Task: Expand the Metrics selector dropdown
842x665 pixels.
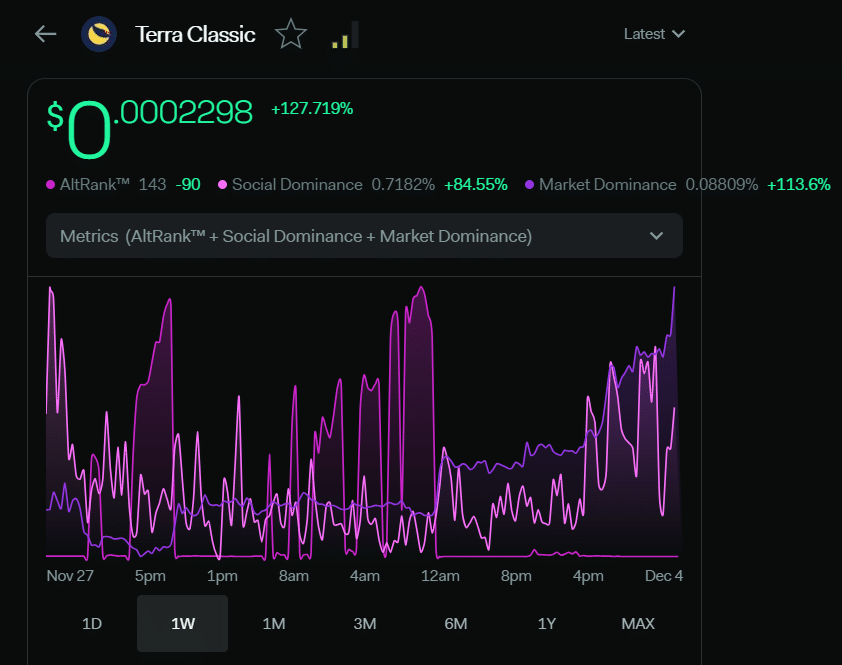Action: (364, 236)
